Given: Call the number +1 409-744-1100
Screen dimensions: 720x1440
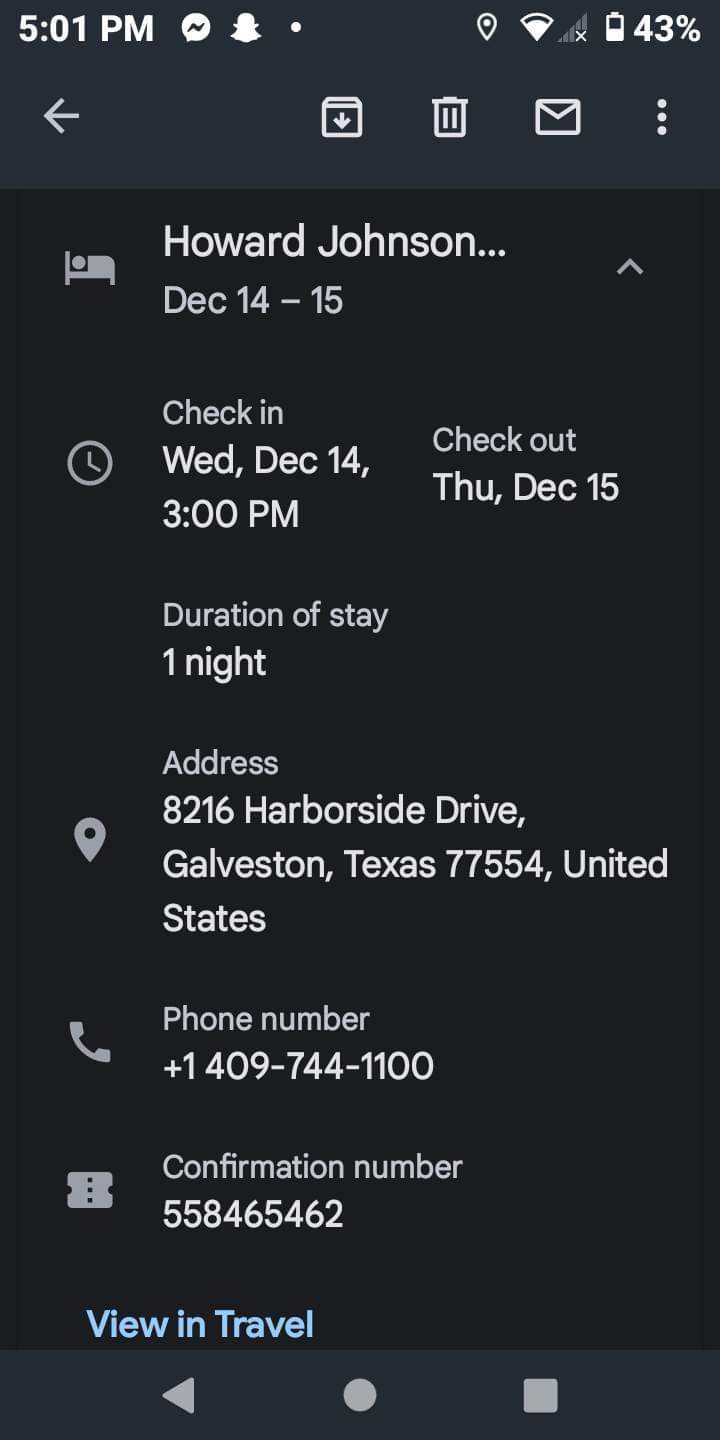Looking at the screenshot, I should coord(298,1066).
